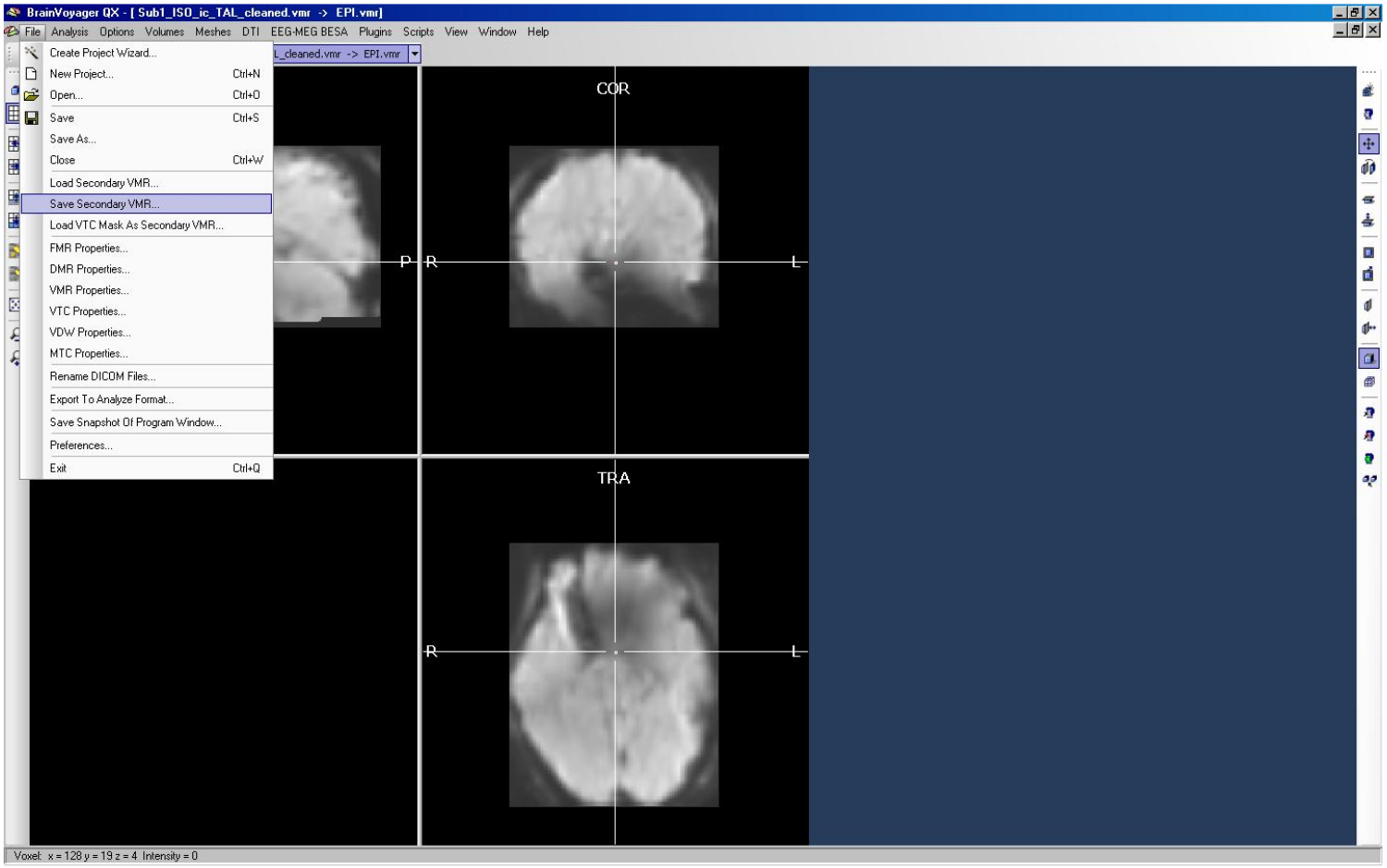Screen dimensions: 1387x868
Task: Open DMR Properties...
Action: [146, 270]
